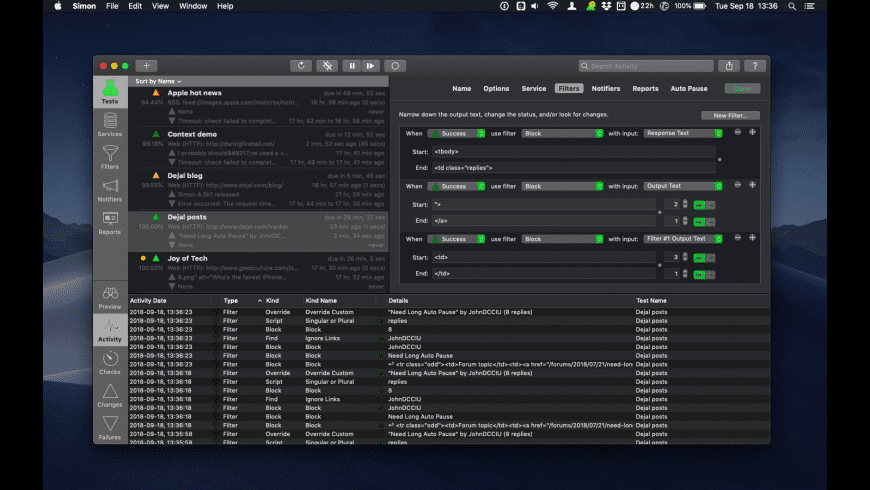Remove the first filter with minus icon

tap(737, 132)
